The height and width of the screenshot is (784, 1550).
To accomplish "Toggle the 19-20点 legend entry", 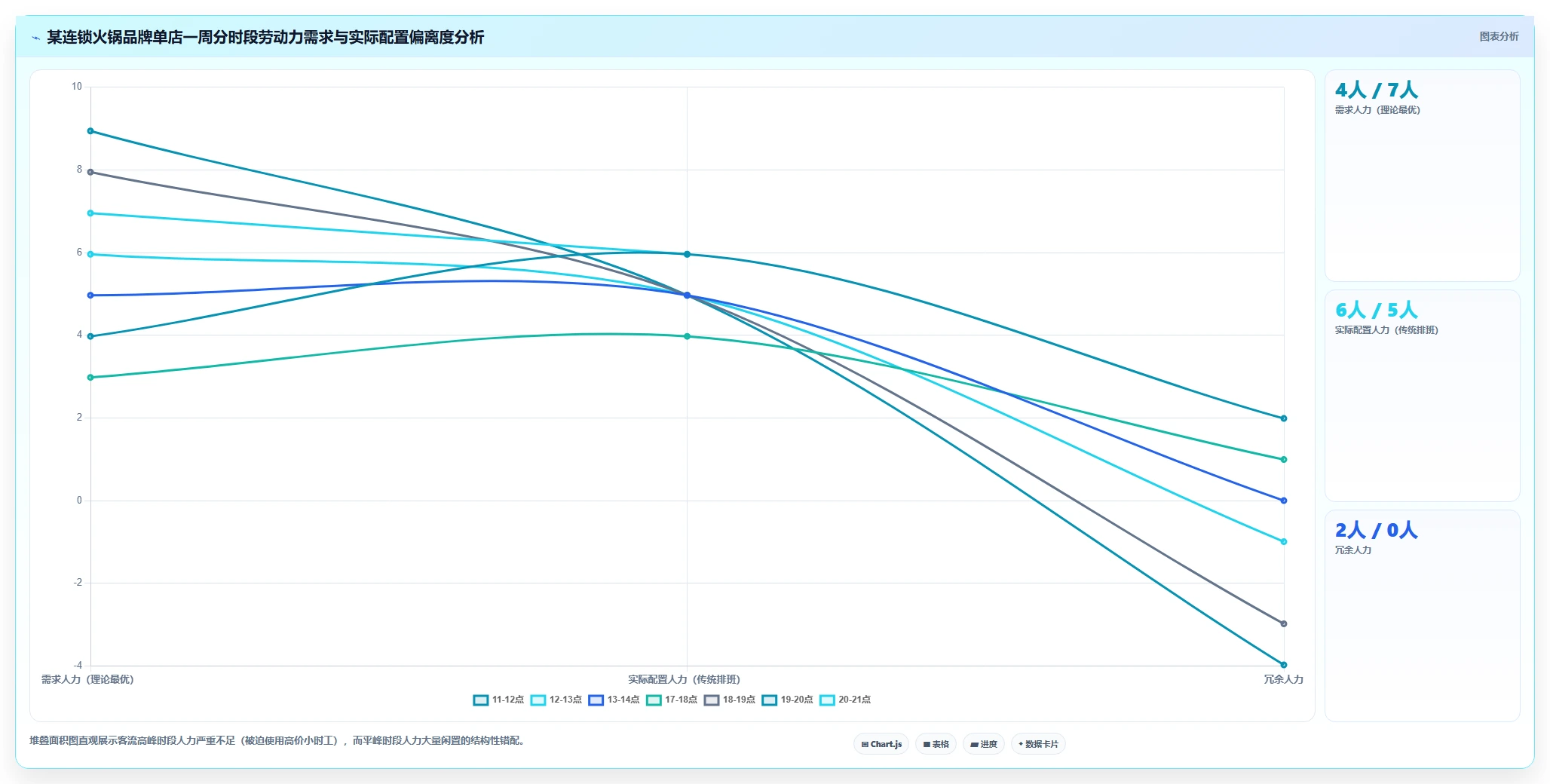I will (x=787, y=700).
